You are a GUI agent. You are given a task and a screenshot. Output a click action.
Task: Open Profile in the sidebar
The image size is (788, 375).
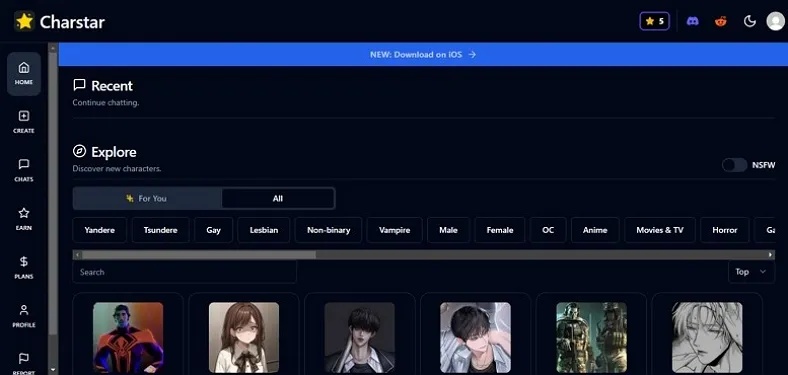point(24,316)
